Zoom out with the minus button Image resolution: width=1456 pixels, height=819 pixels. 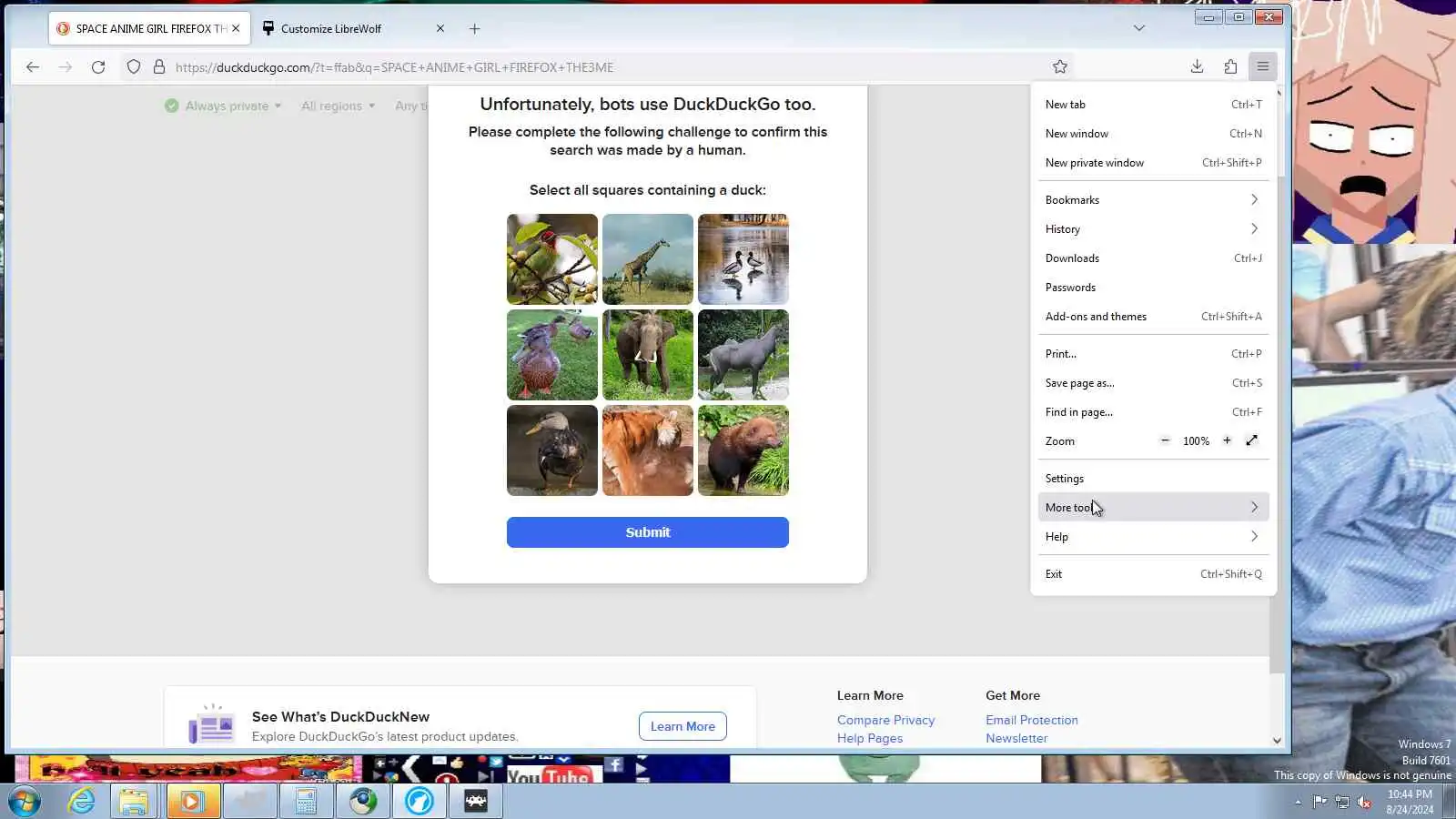click(1165, 440)
